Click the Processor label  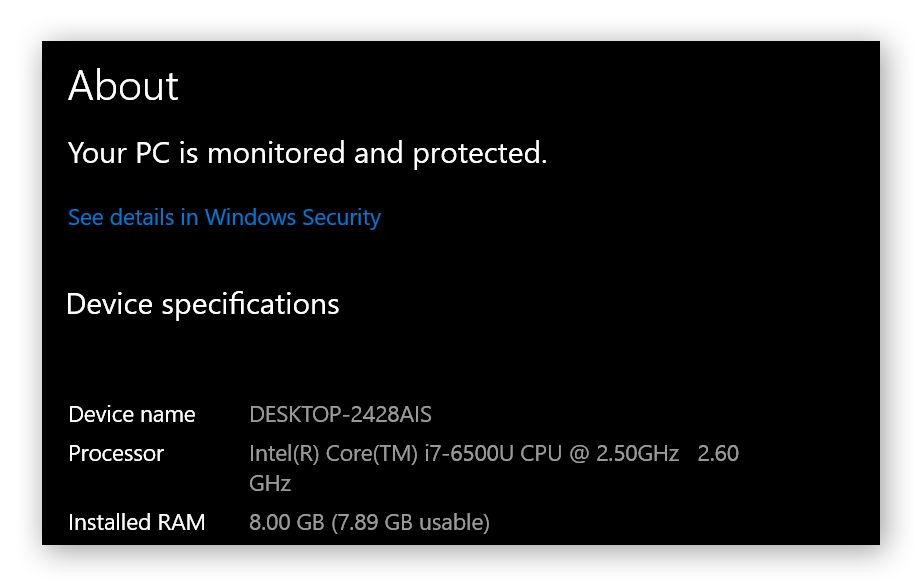point(115,453)
